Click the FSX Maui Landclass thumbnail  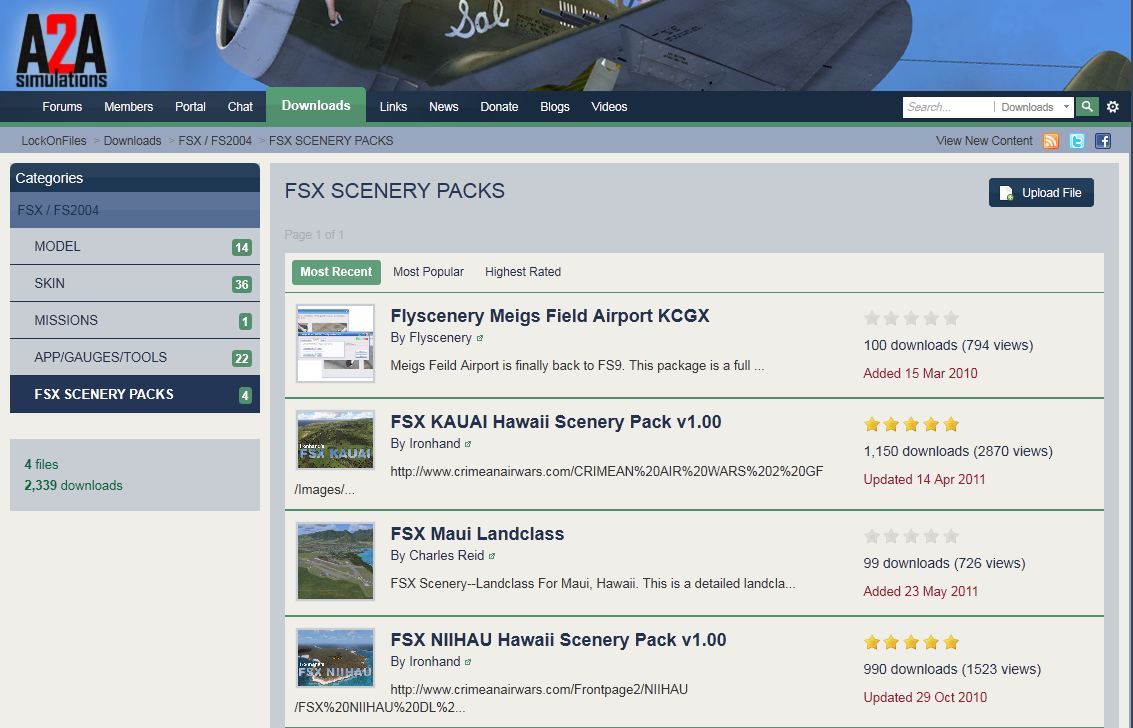click(x=336, y=561)
